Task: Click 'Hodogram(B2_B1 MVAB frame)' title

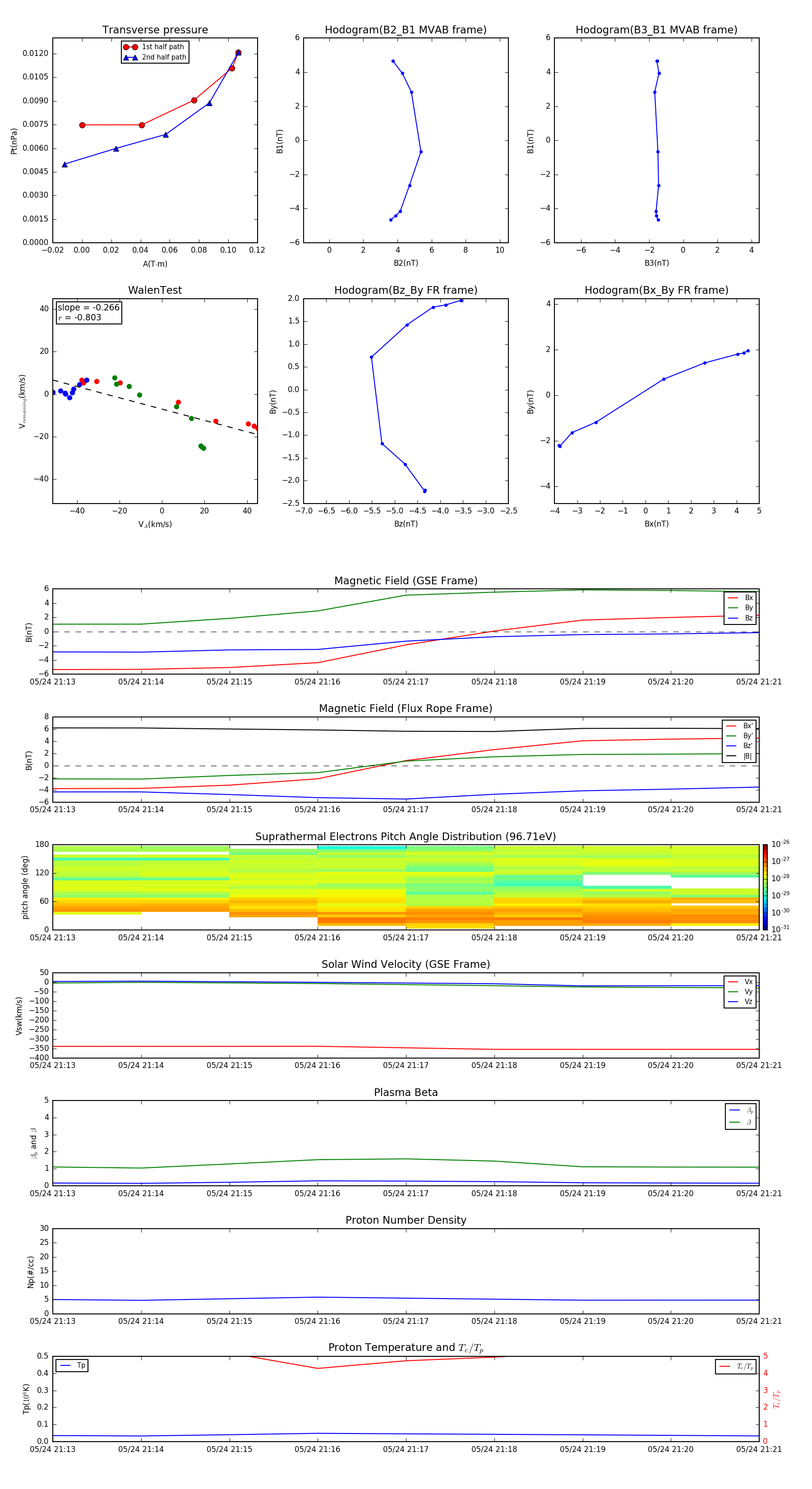Action: click(406, 30)
